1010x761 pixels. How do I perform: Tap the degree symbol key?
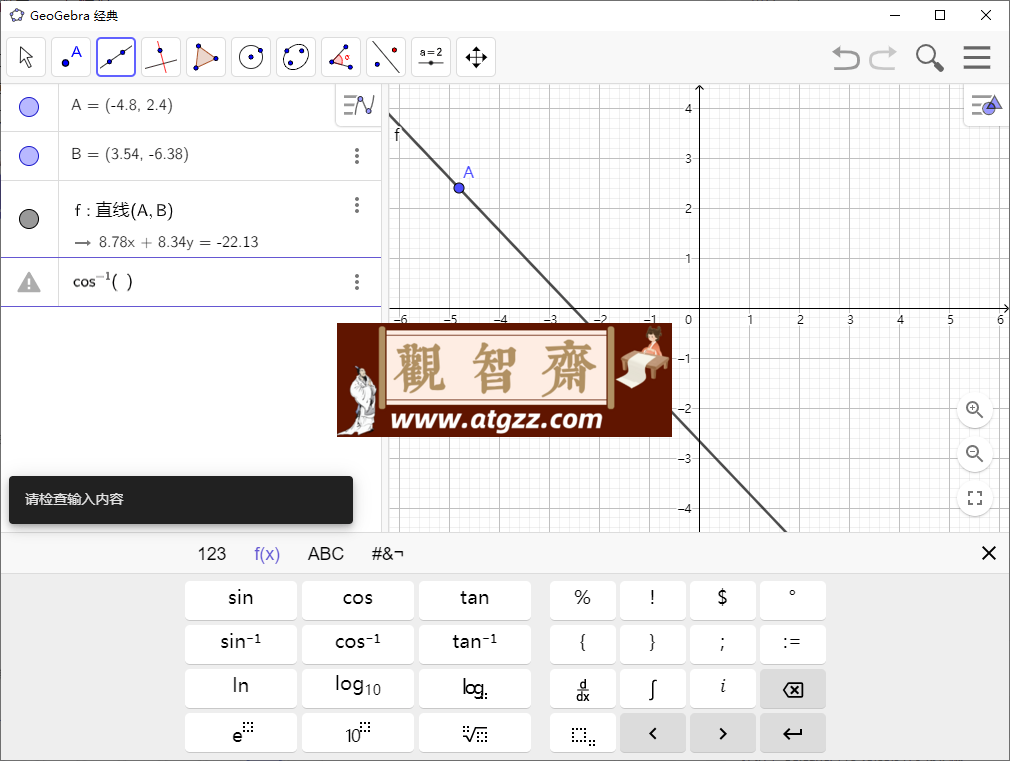(793, 599)
